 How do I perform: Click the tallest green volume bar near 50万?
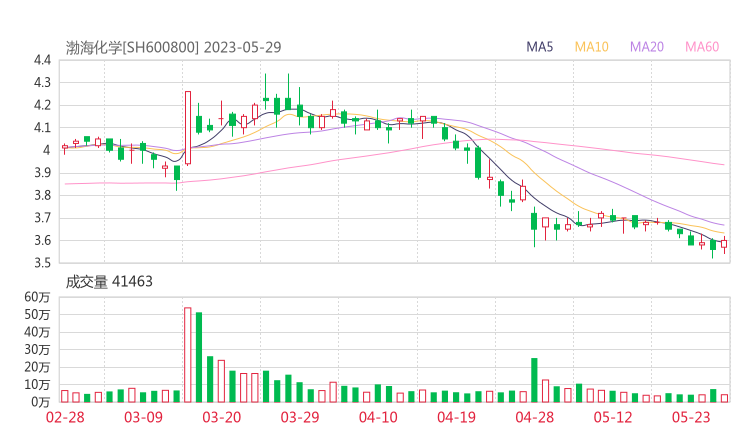[x=199, y=357]
